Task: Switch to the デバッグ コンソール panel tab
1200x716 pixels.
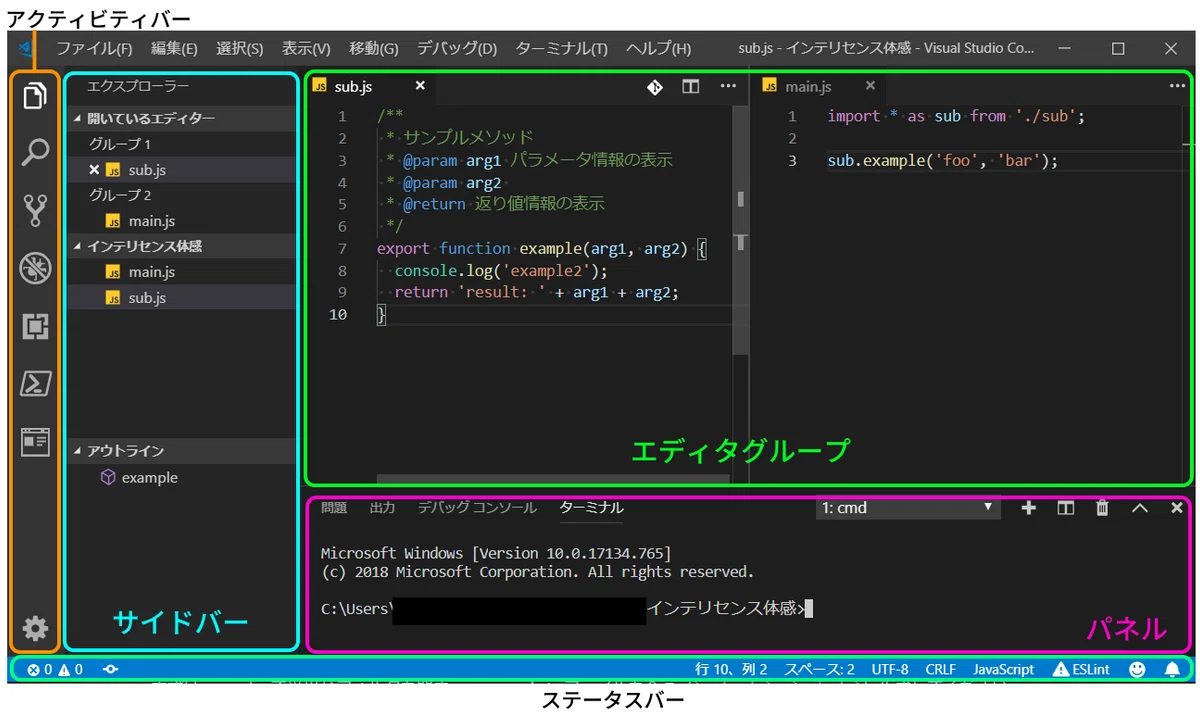Action: click(x=477, y=508)
